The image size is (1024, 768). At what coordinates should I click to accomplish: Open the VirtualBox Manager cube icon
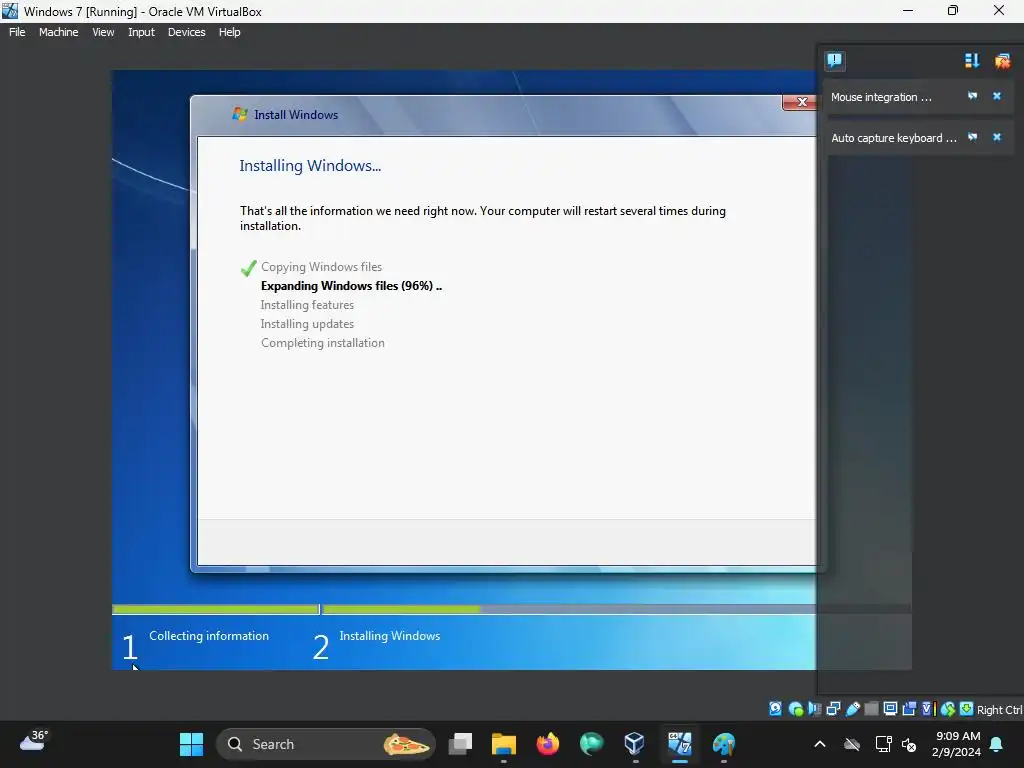point(635,744)
